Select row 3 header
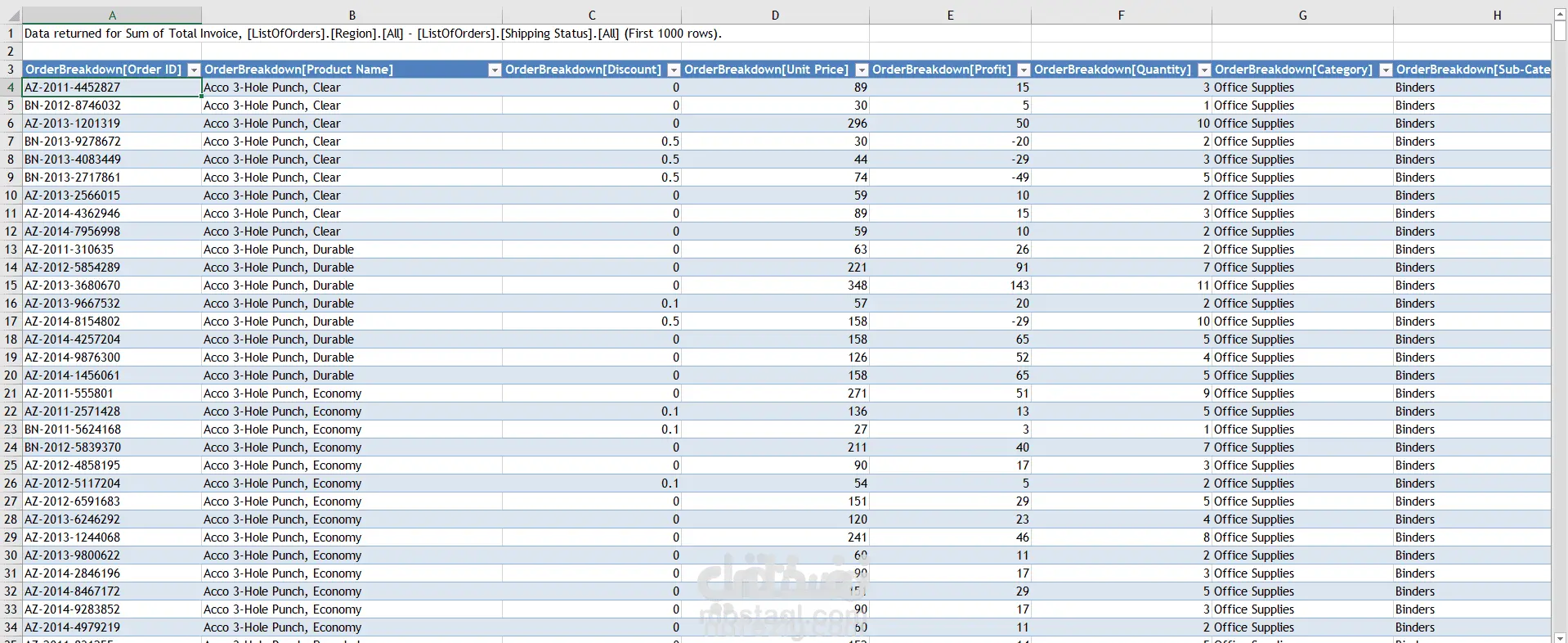Screen dimensions: 1568x643 [x=11, y=70]
